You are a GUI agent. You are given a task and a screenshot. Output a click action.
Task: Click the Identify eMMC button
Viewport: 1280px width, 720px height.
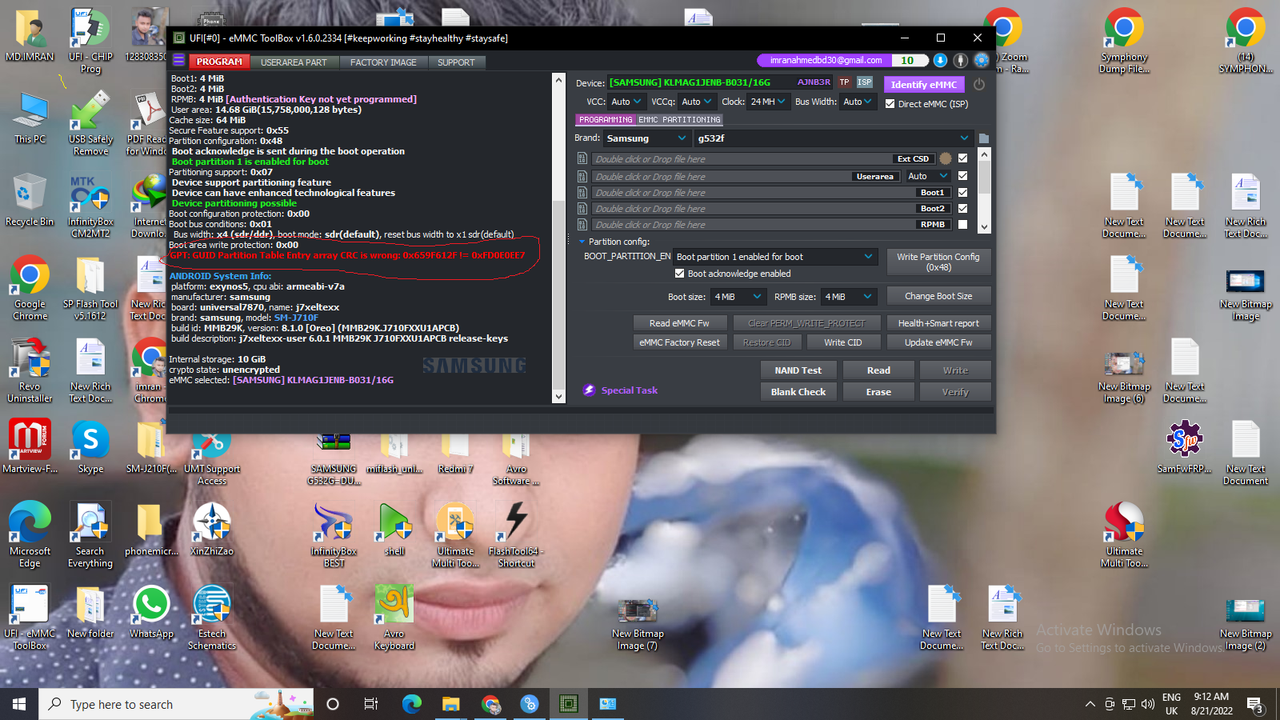[923, 84]
